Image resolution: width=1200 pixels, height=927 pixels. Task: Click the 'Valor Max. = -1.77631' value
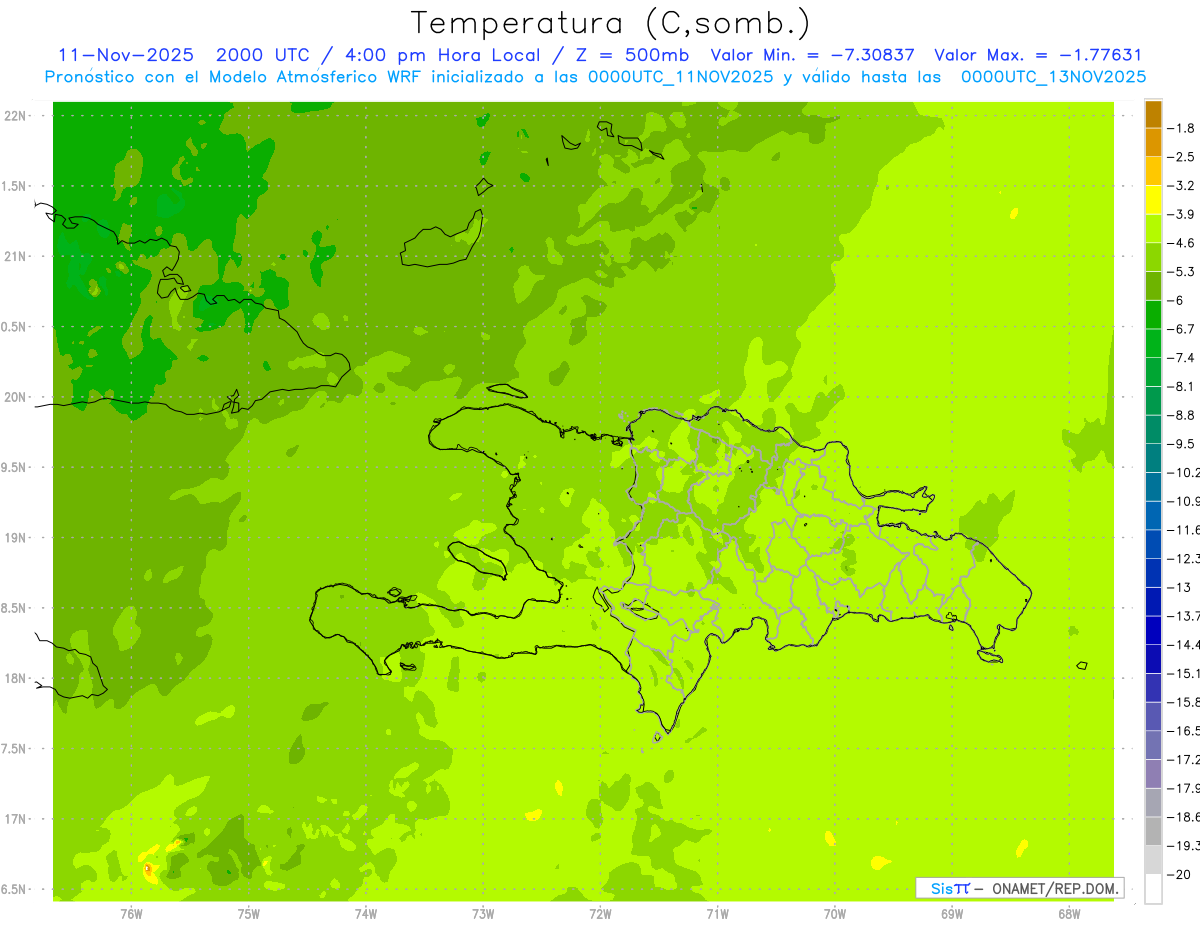(x=1038, y=55)
